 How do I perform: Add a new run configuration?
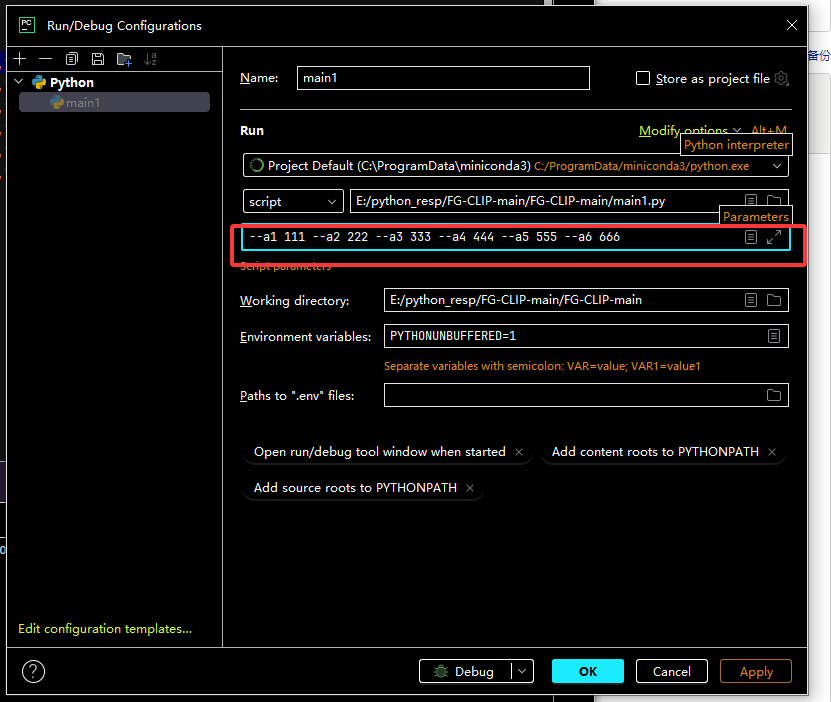[x=20, y=59]
